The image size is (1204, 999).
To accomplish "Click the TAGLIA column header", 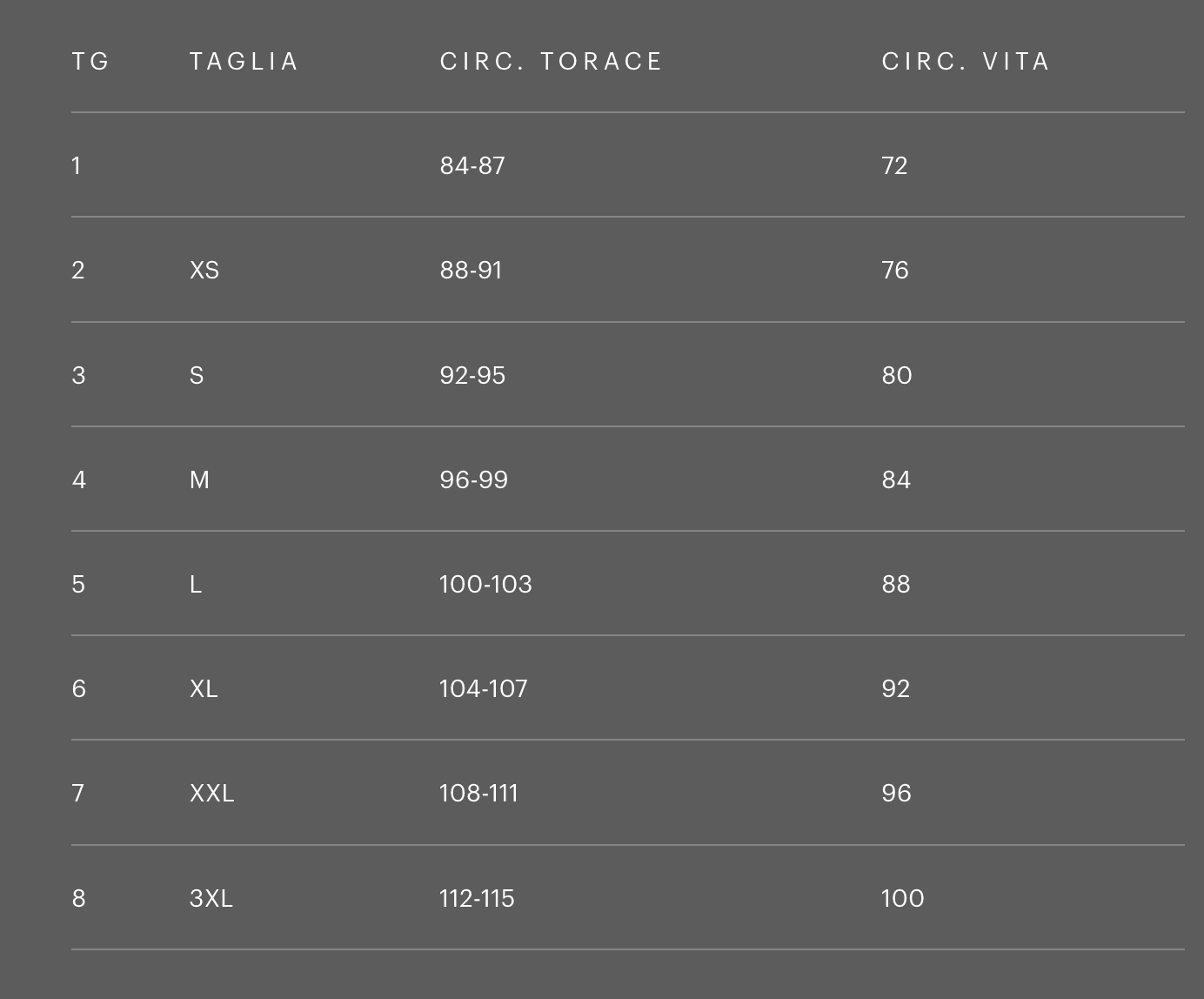I will point(244,62).
